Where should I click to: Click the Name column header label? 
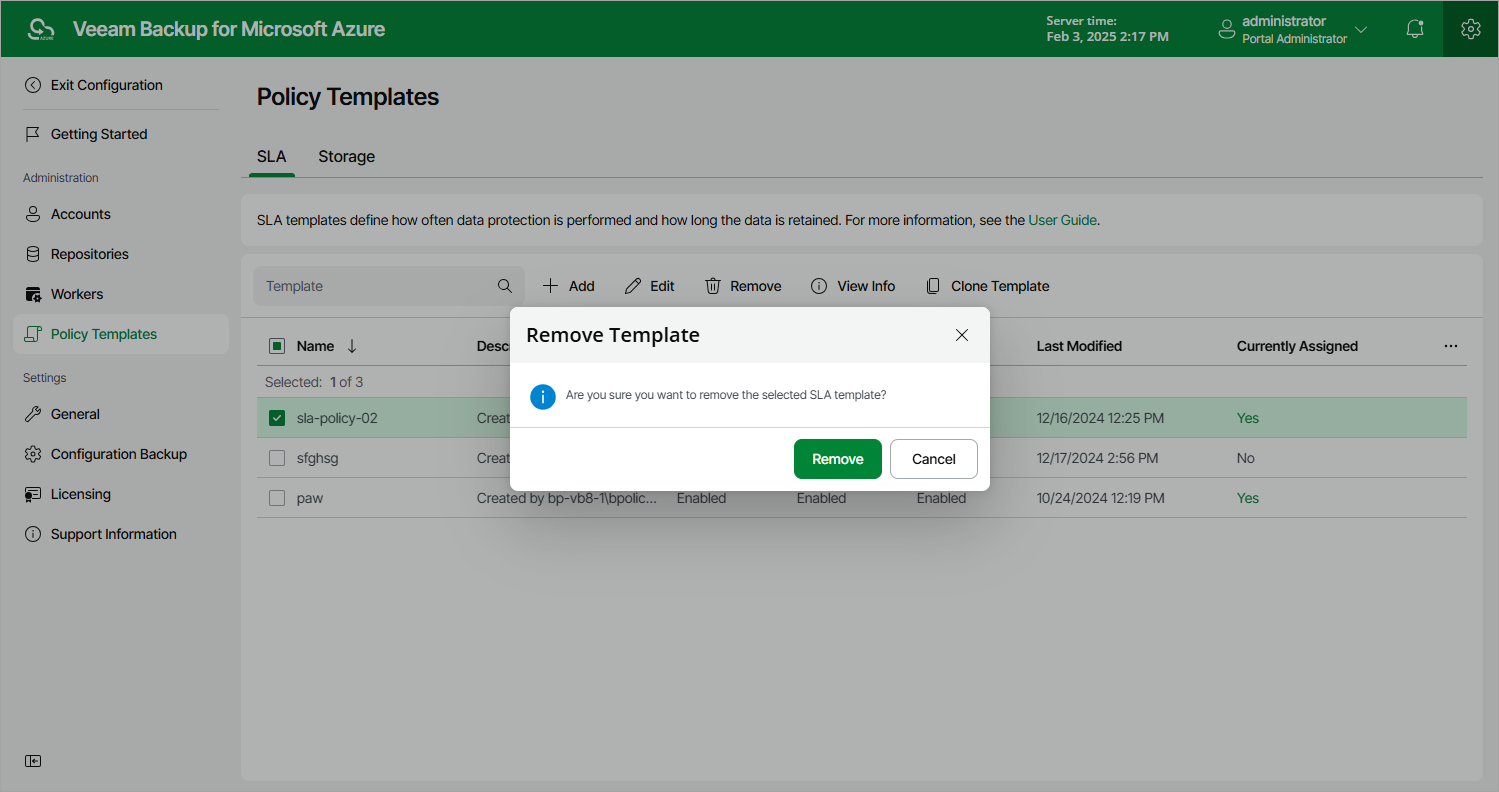tap(315, 346)
